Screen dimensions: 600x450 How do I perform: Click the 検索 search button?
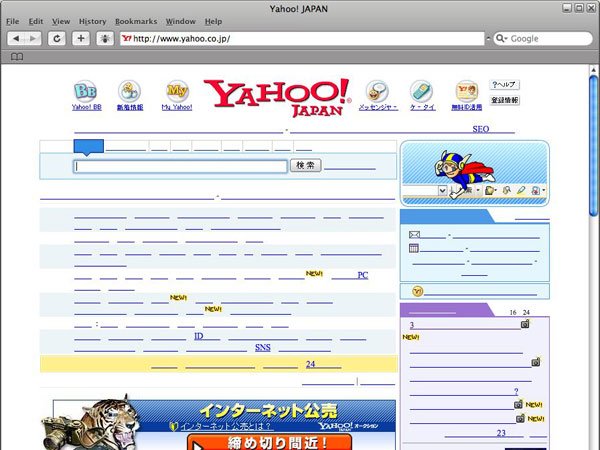coord(305,165)
